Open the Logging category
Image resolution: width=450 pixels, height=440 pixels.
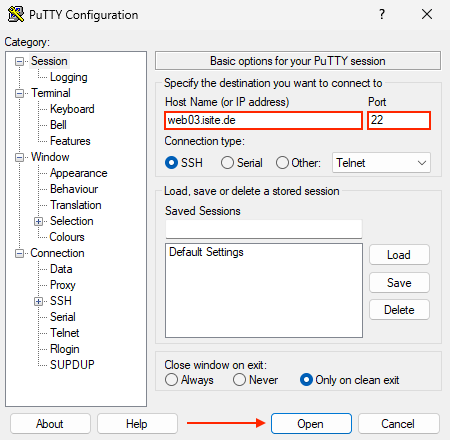coord(69,77)
